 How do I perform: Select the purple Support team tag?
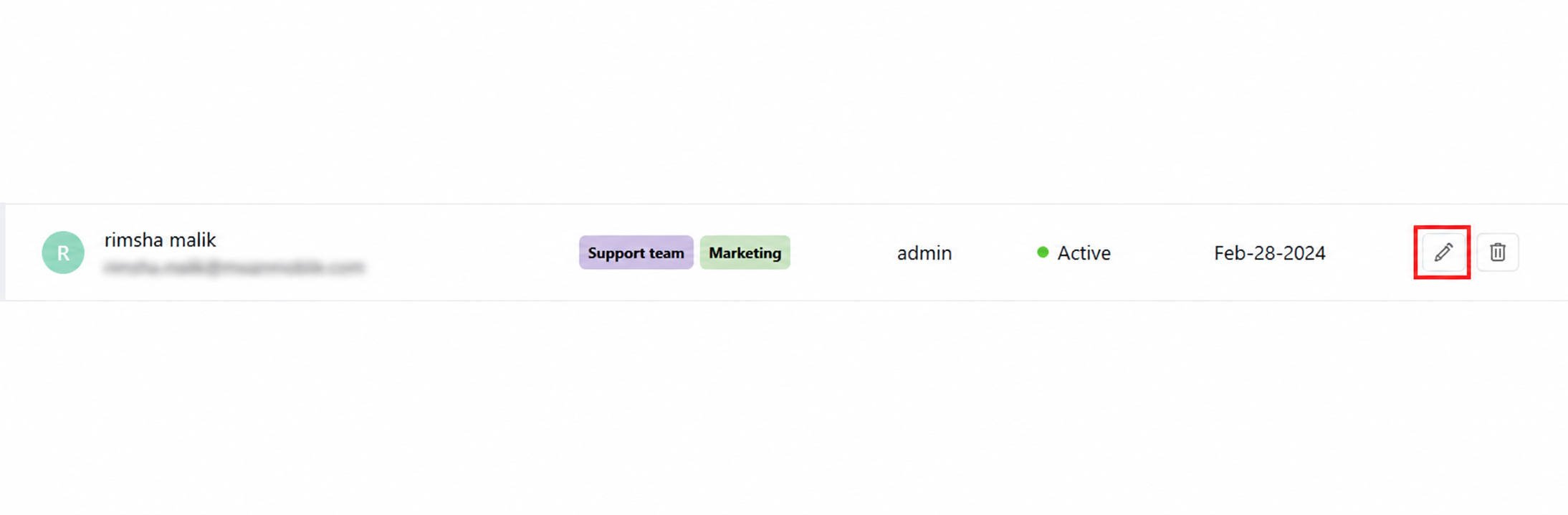pyautogui.click(x=636, y=252)
